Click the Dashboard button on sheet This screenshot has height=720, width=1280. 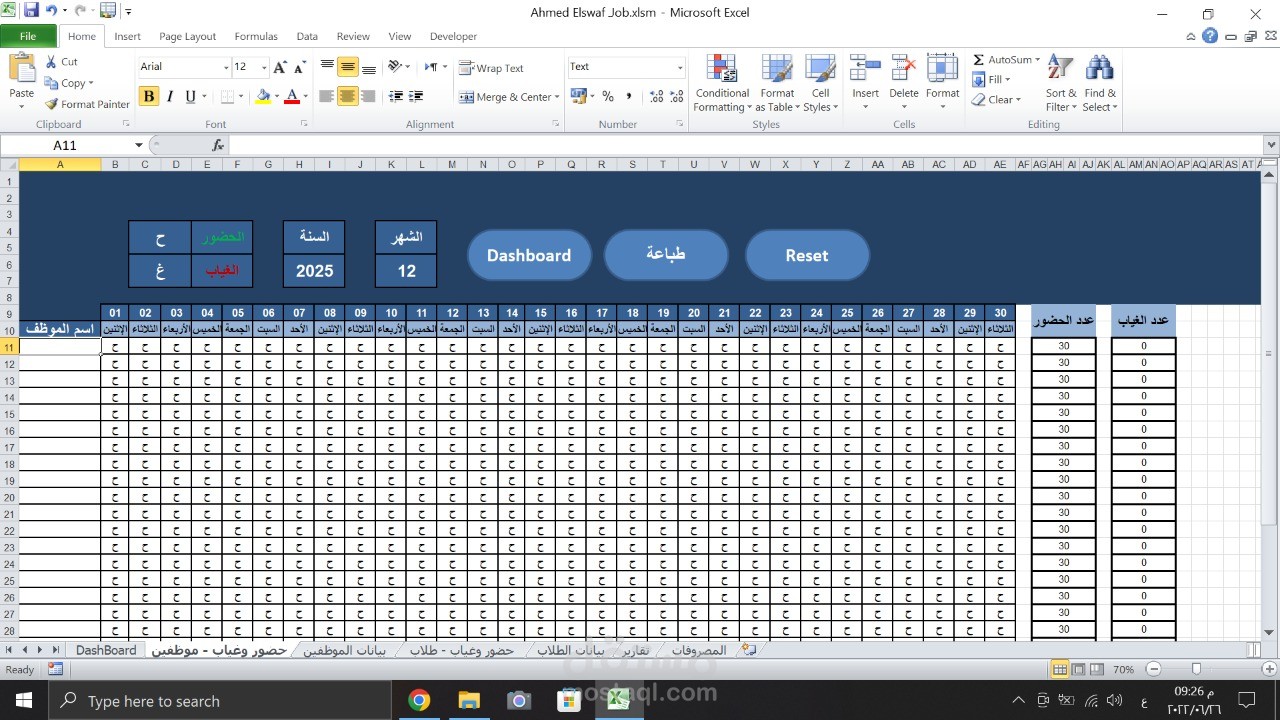(x=528, y=255)
